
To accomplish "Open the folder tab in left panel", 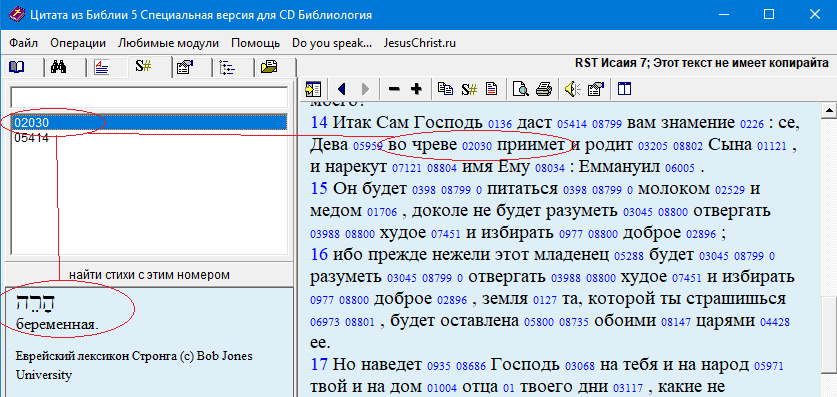I will click(x=269, y=67).
